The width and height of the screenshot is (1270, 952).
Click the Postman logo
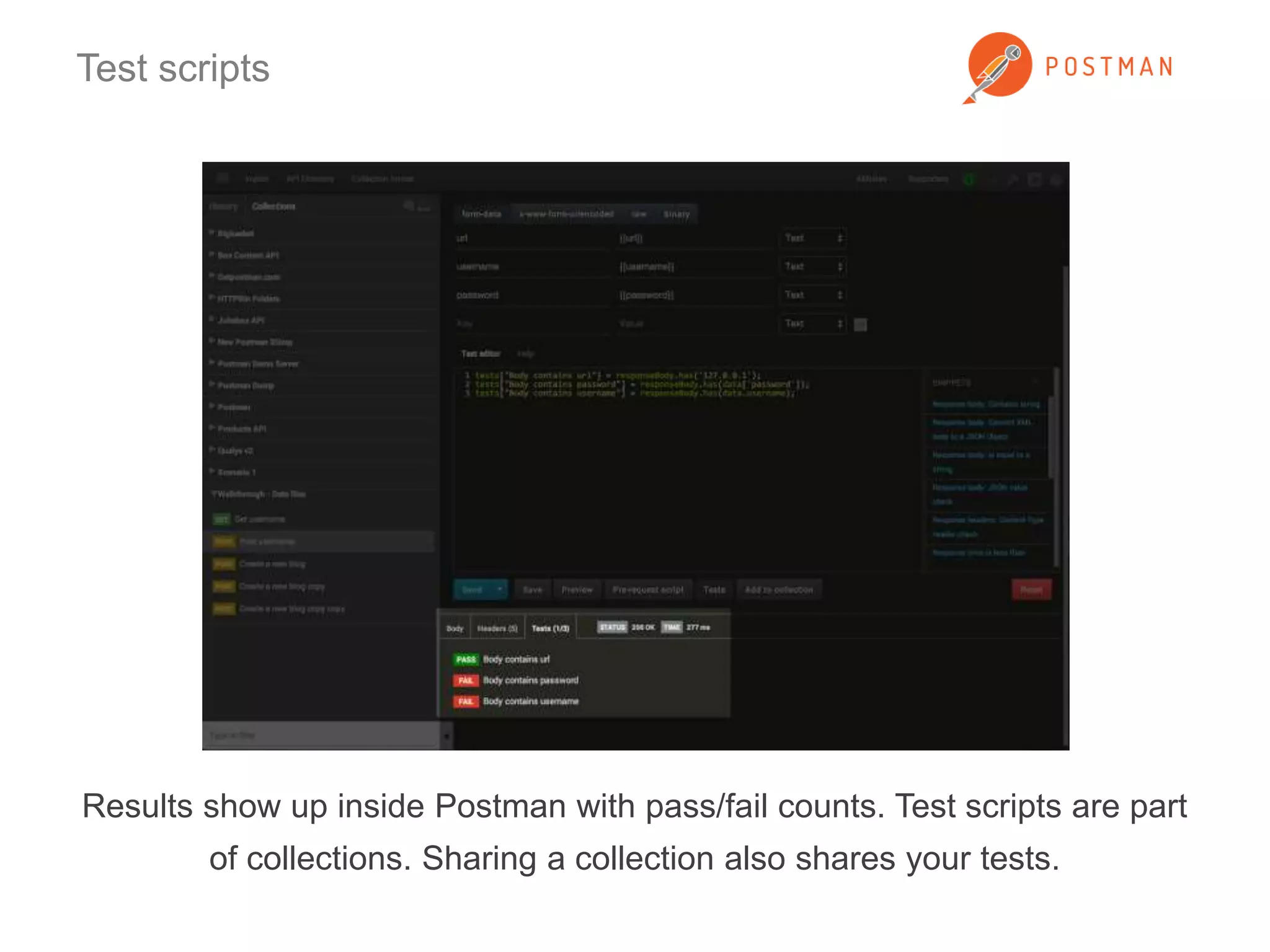point(1067,67)
